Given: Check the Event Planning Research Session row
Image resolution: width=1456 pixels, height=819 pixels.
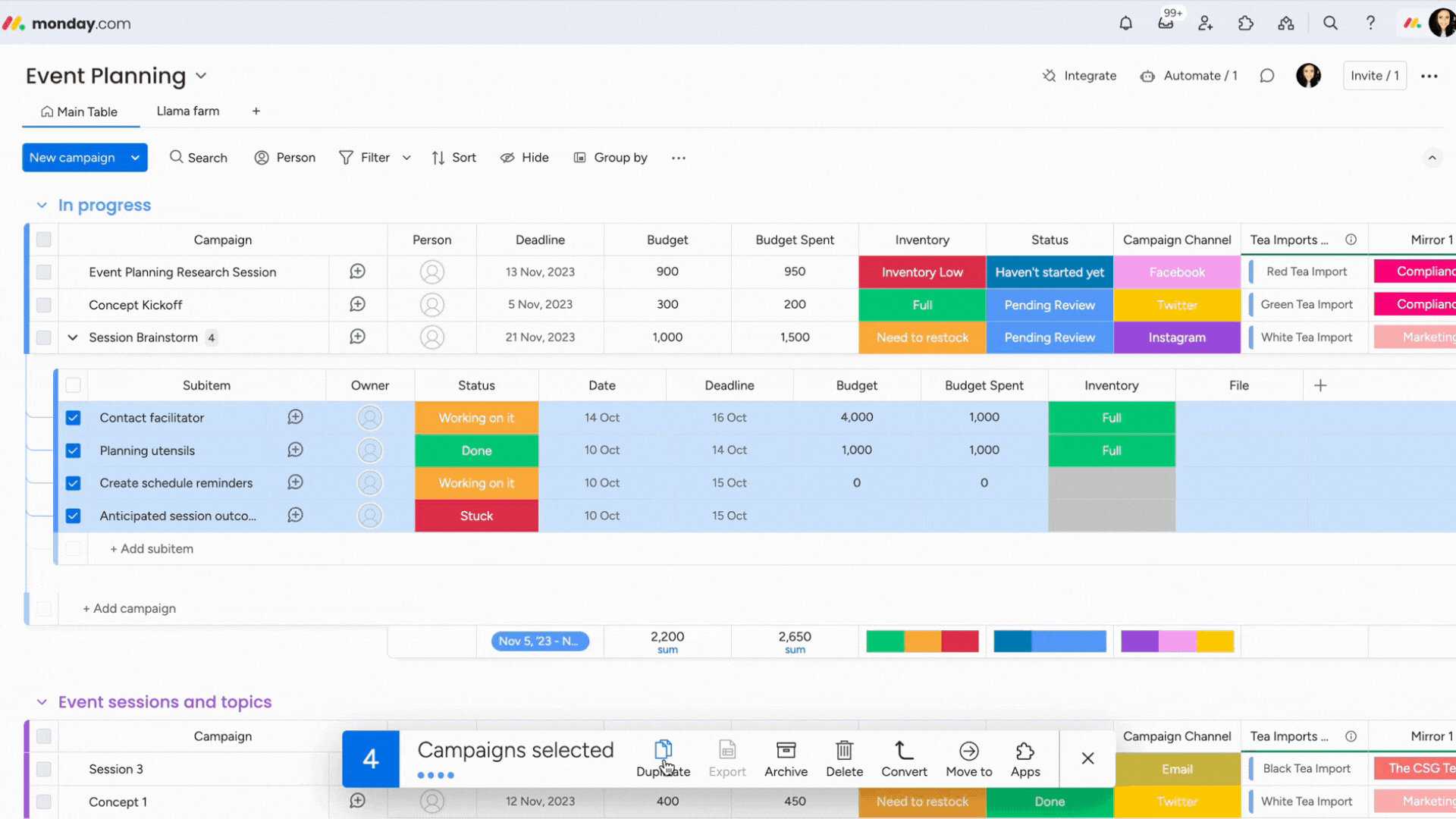Looking at the screenshot, I should coord(43,272).
